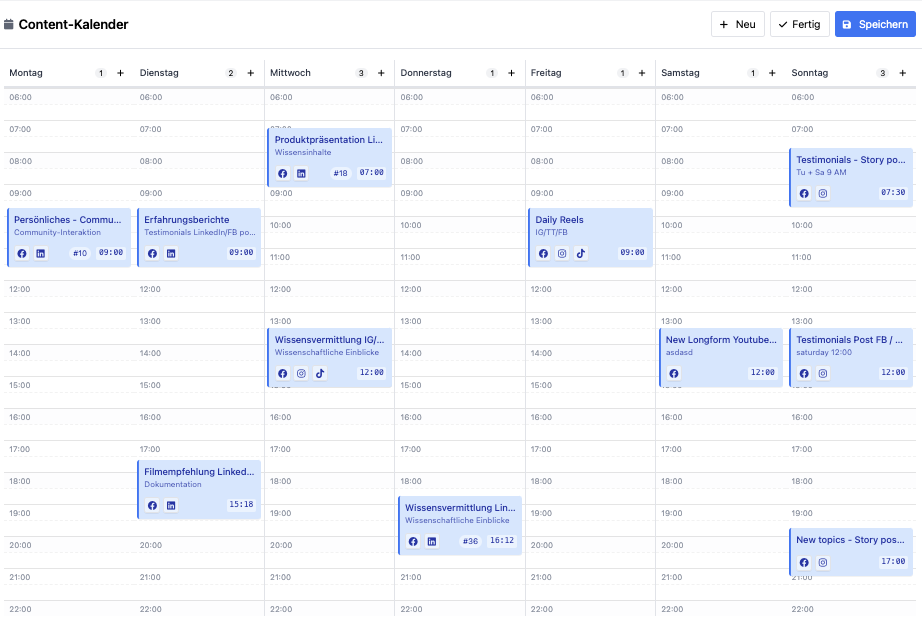Click the TikTok icon on Daily Reels card
Image resolution: width=922 pixels, height=621 pixels.
click(581, 253)
